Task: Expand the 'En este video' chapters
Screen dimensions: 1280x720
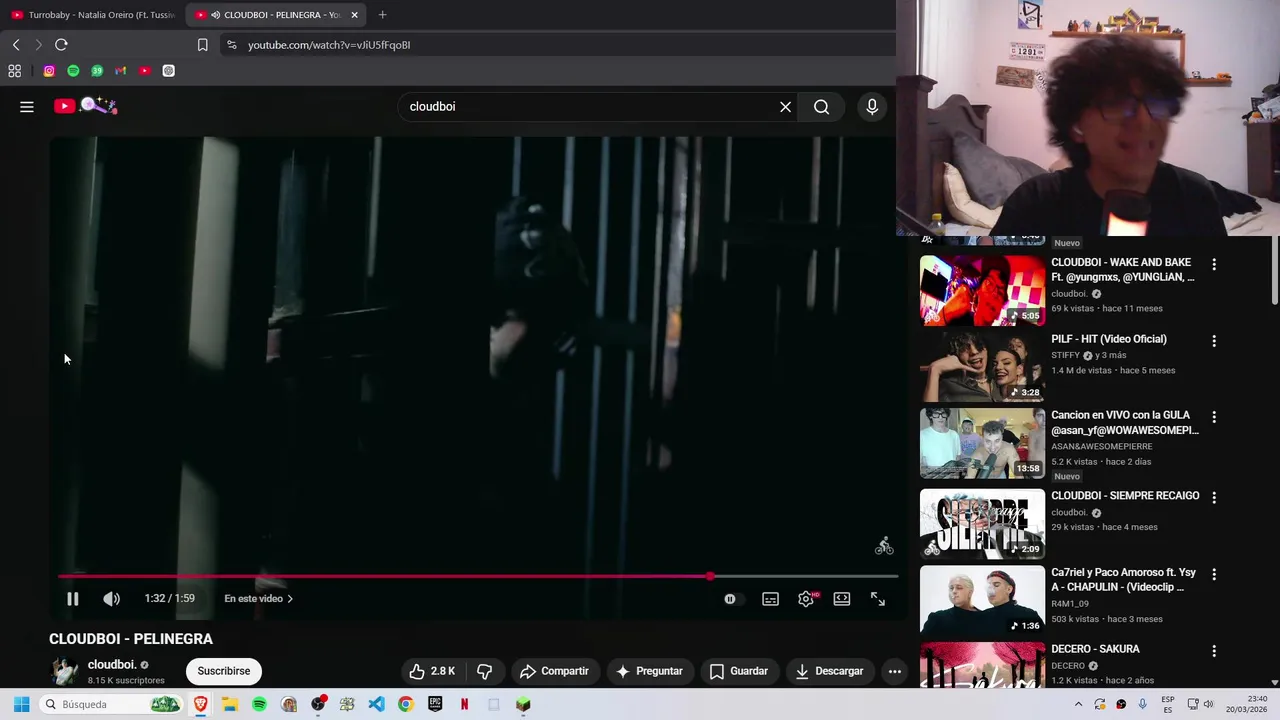Action: click(258, 599)
